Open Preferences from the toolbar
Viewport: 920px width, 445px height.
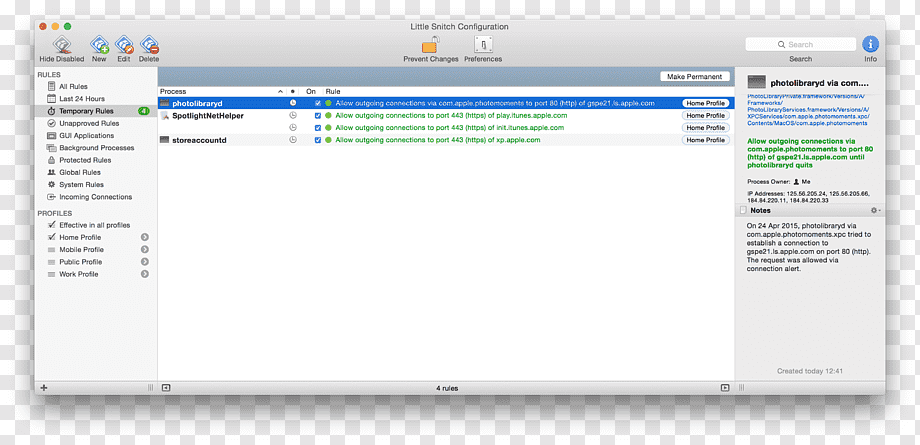483,45
